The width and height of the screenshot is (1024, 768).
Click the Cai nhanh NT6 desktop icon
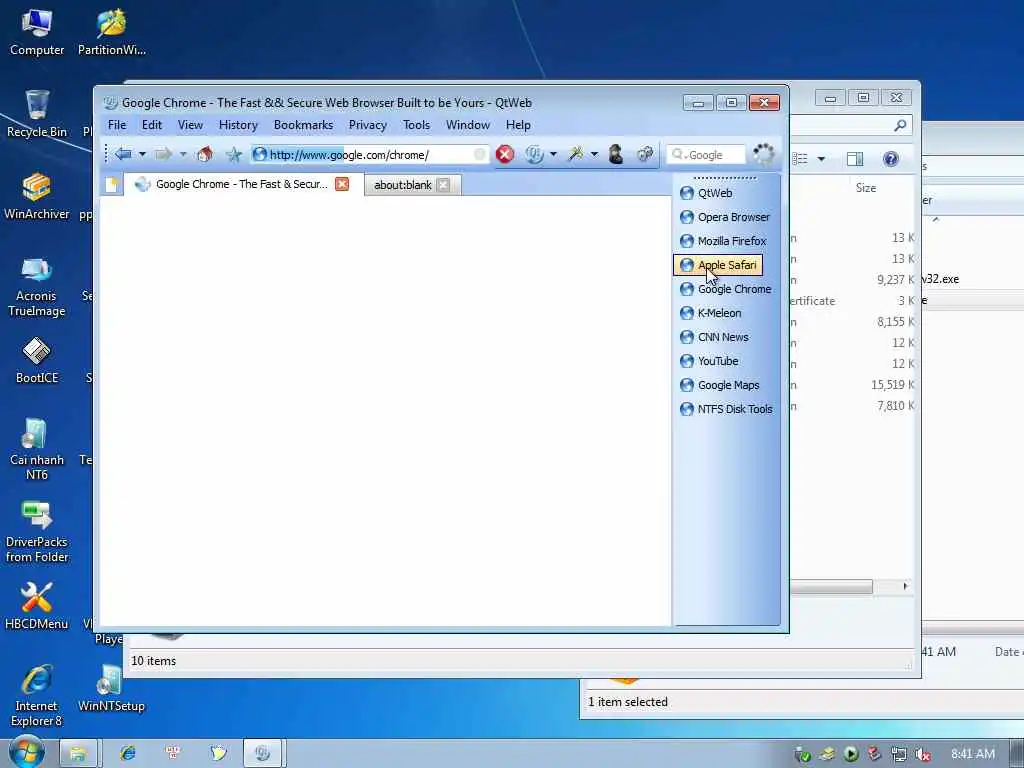click(x=37, y=449)
